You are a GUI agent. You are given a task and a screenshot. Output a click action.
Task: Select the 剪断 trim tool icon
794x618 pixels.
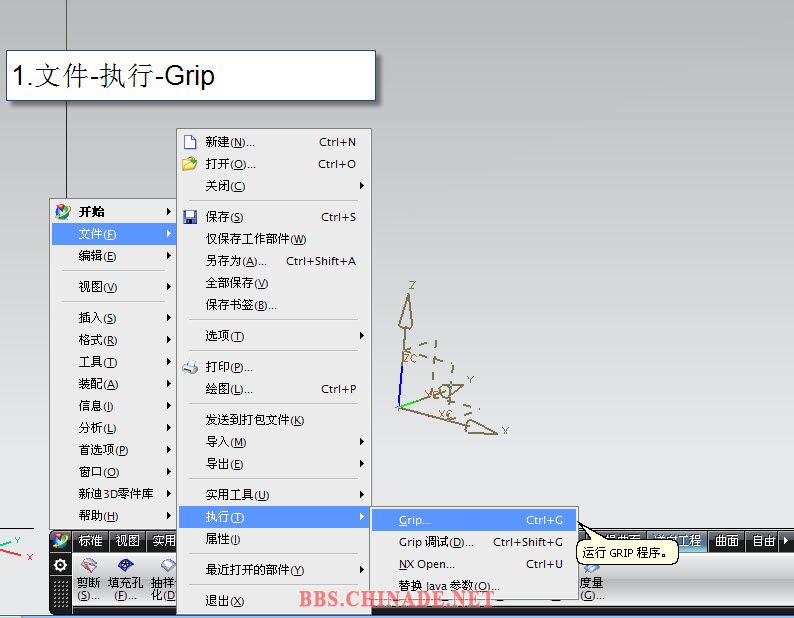click(89, 565)
